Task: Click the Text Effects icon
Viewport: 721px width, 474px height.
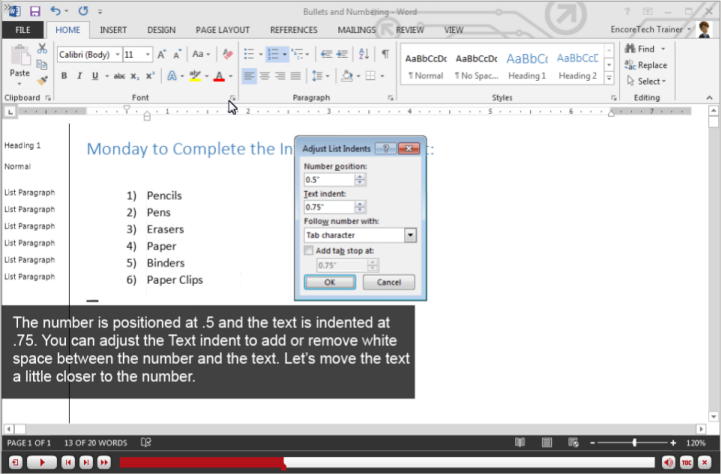Action: pyautogui.click(x=172, y=76)
